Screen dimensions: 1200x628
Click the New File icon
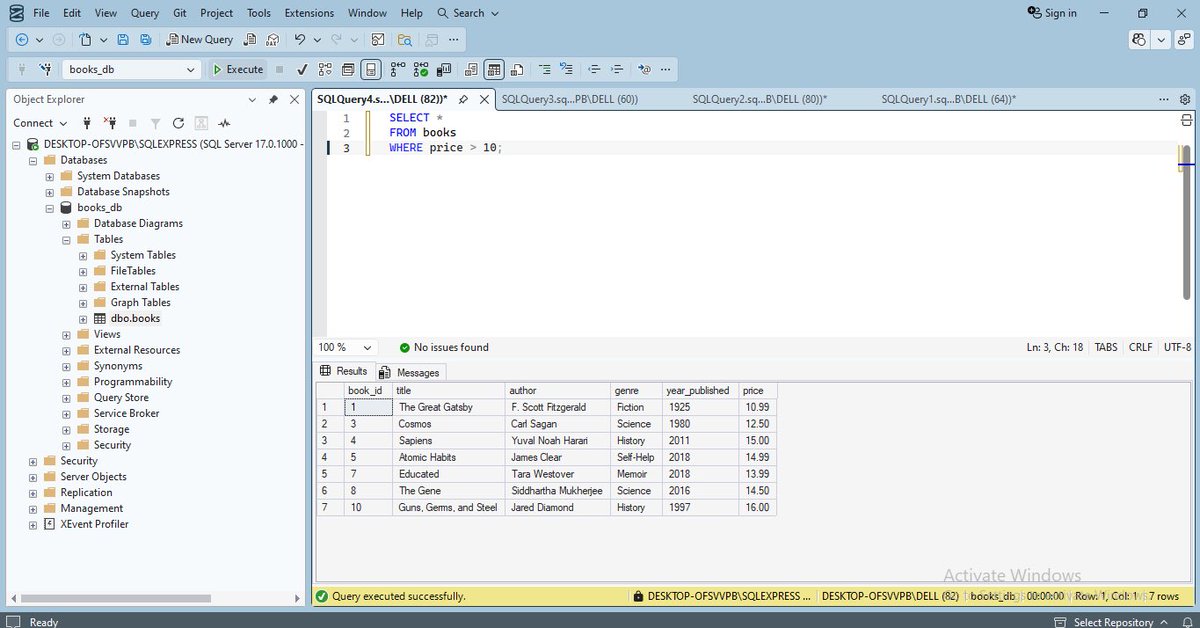pos(86,39)
